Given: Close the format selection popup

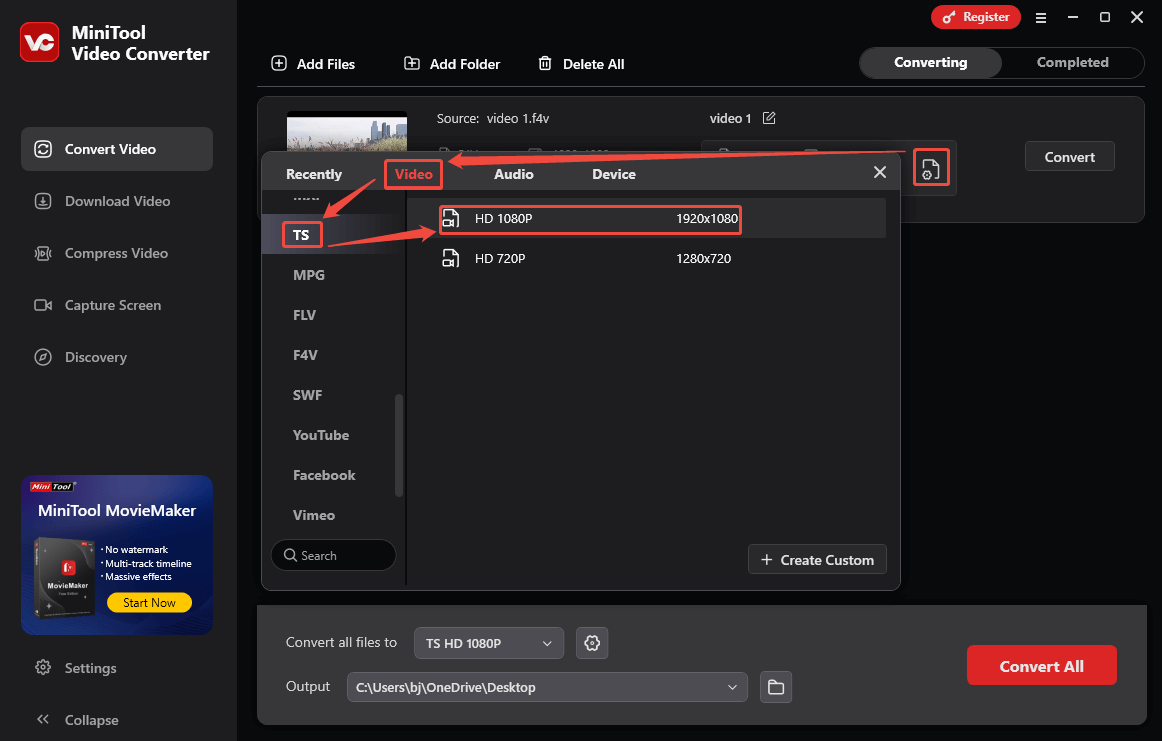Looking at the screenshot, I should [x=880, y=172].
